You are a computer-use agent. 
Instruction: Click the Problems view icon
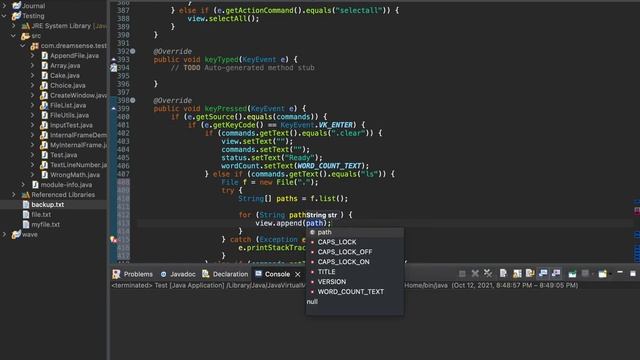tap(117, 274)
